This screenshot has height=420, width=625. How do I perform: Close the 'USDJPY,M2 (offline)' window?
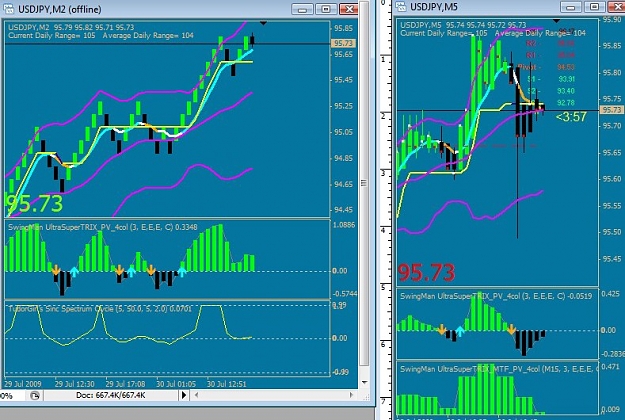point(349,9)
